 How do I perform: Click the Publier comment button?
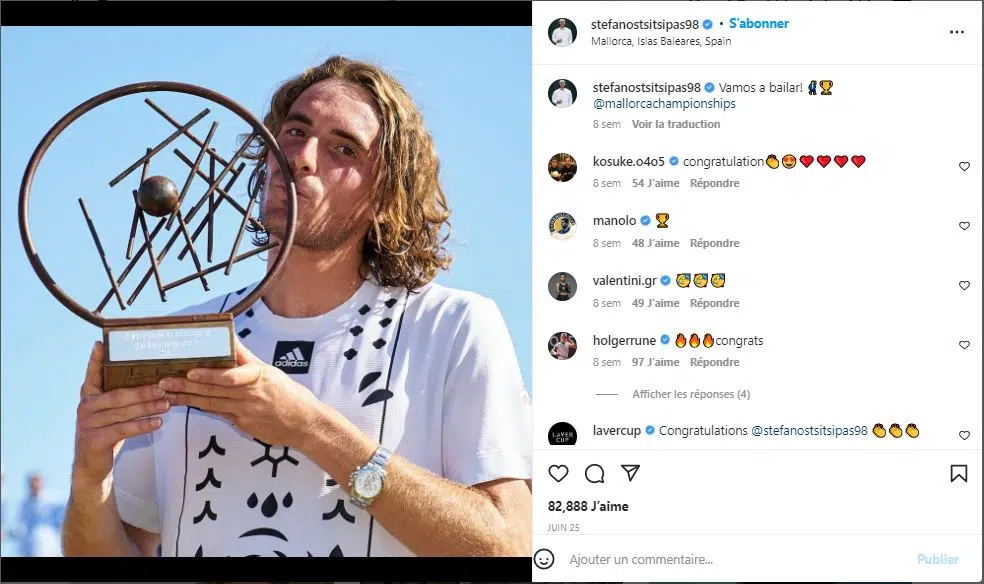[x=938, y=559]
